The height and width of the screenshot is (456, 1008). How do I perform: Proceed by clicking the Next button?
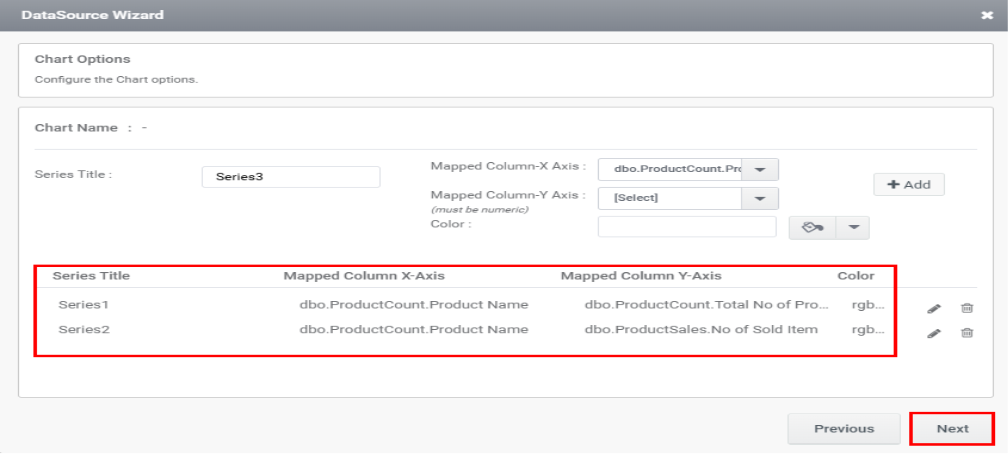952,429
